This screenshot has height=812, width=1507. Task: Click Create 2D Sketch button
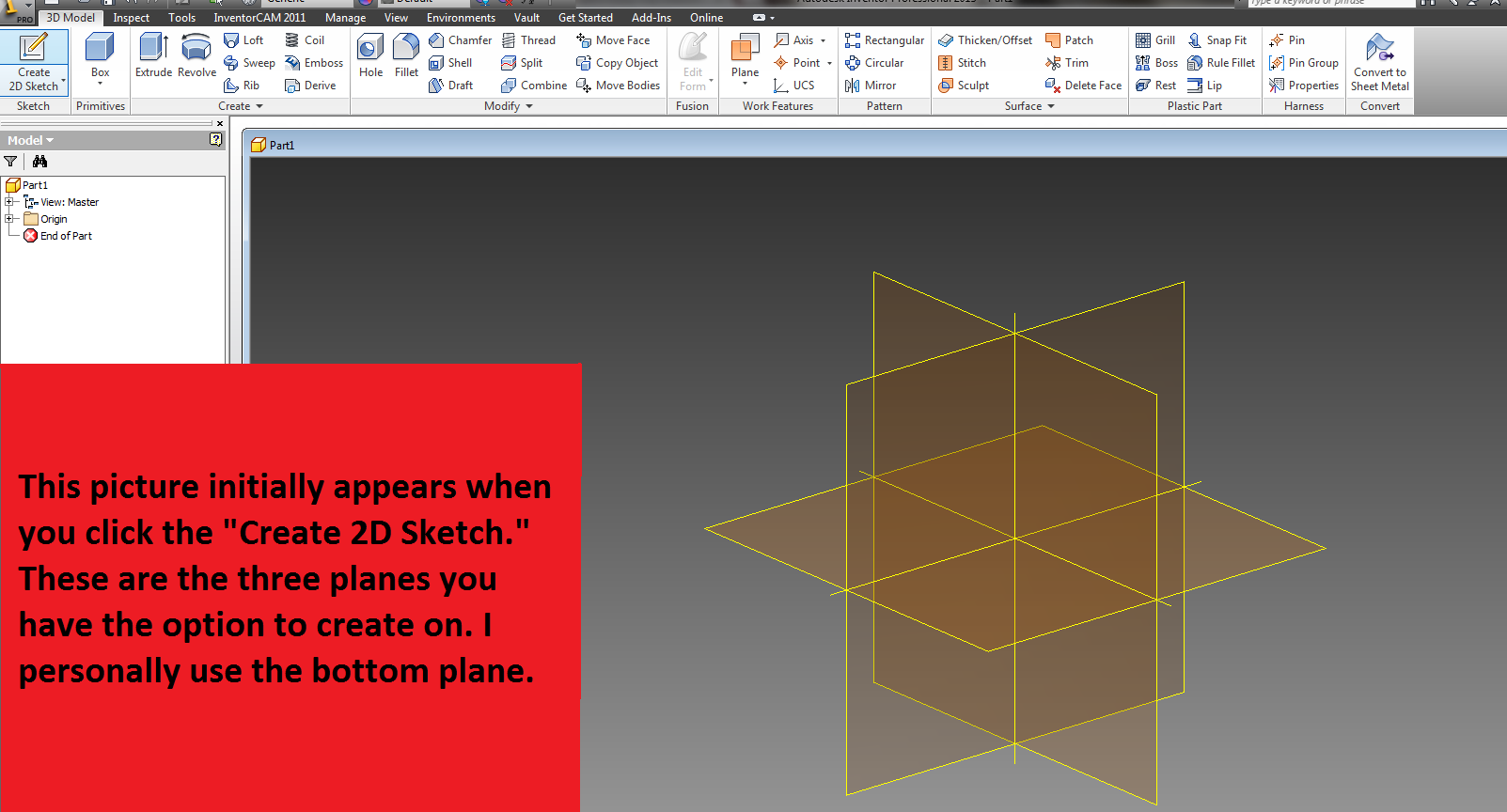pyautogui.click(x=34, y=62)
